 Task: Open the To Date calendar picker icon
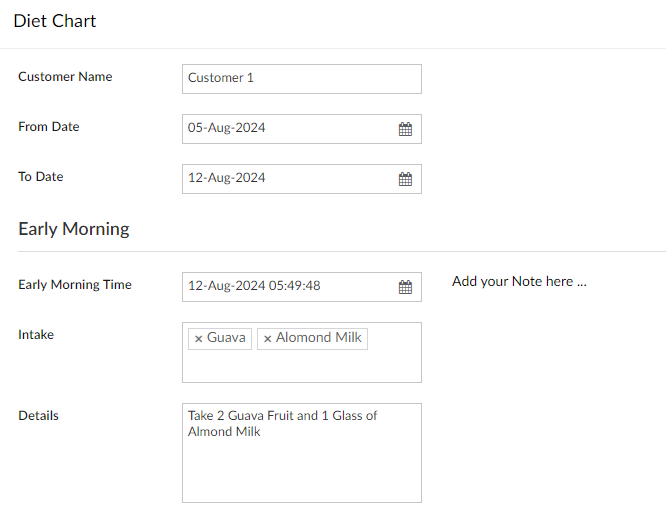(405, 179)
